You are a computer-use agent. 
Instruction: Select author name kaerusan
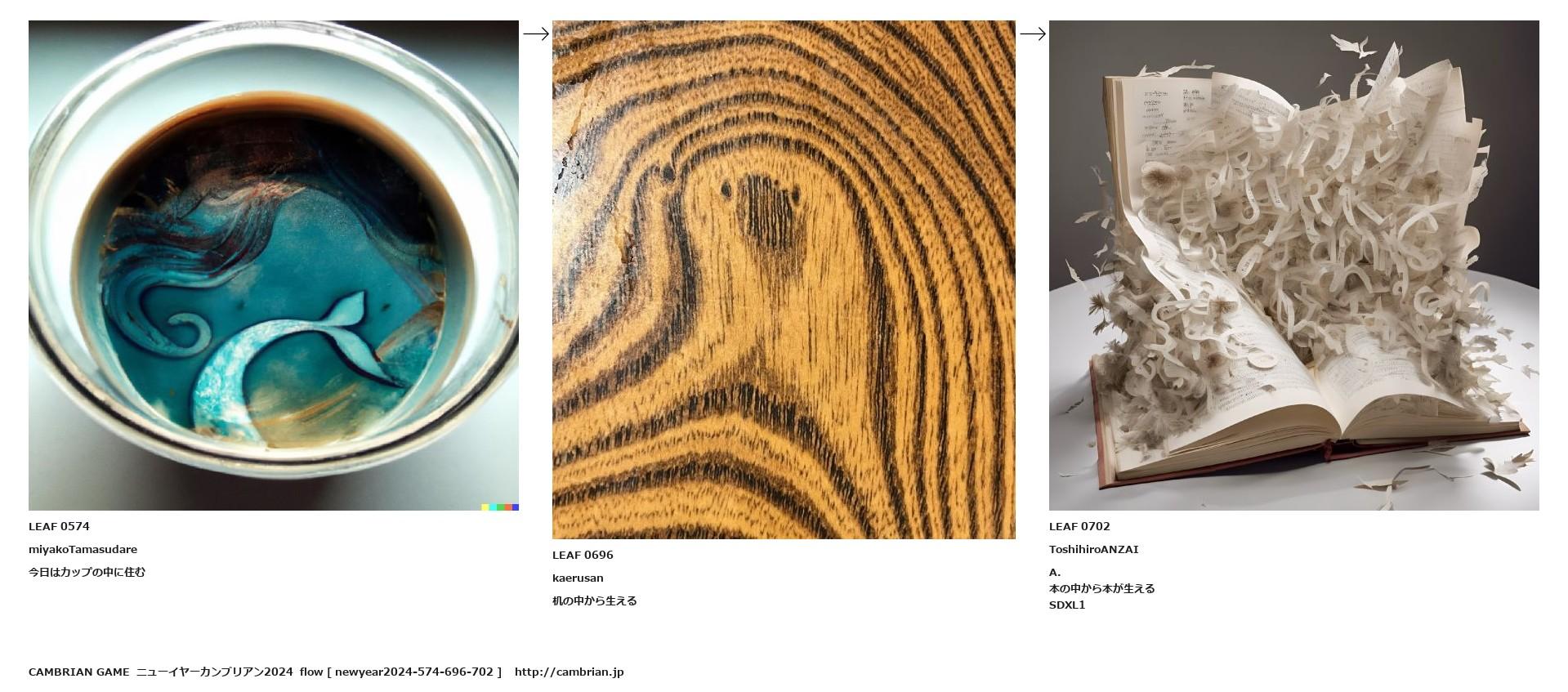[x=578, y=578]
